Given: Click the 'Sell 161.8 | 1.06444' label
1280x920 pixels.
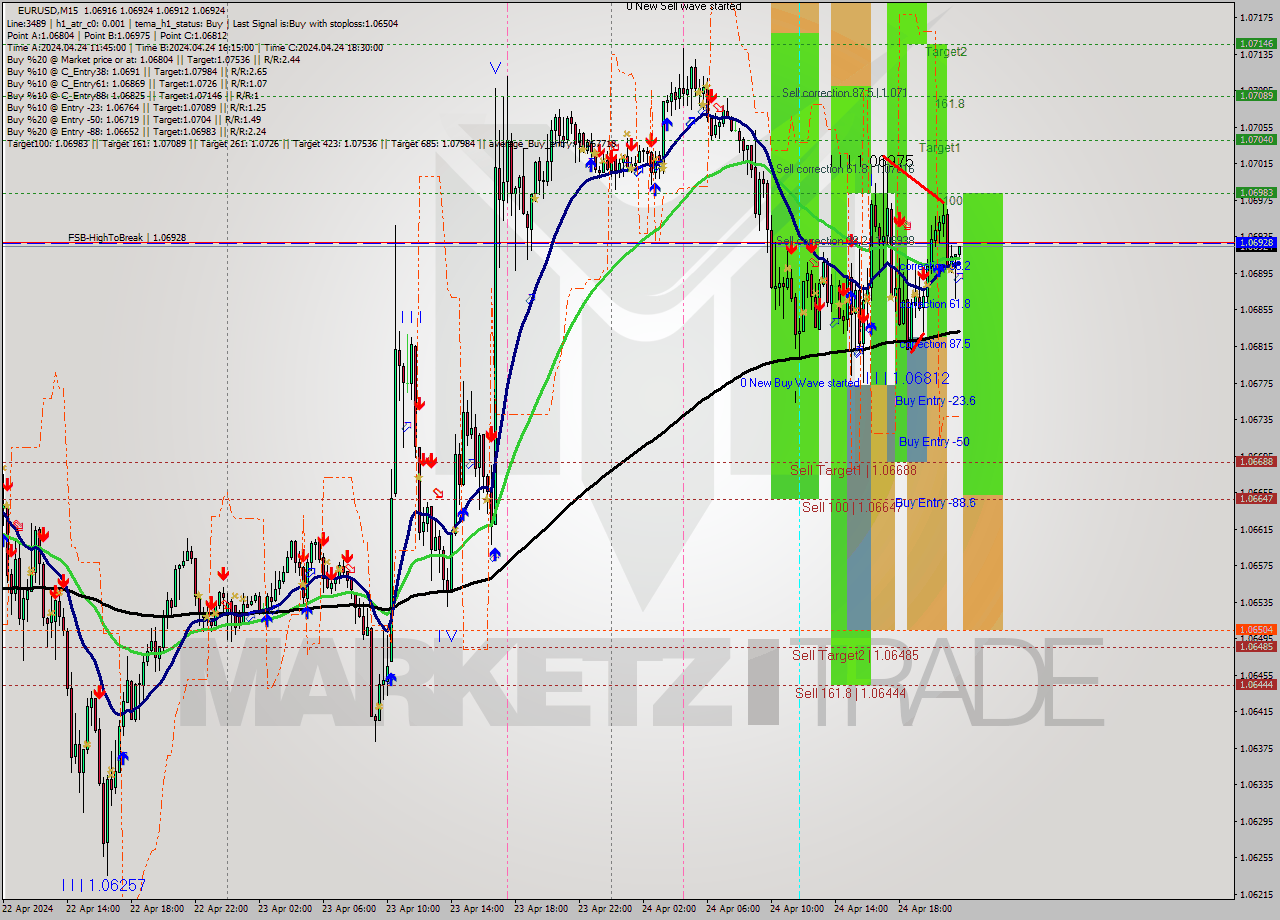Looking at the screenshot, I should point(851,692).
